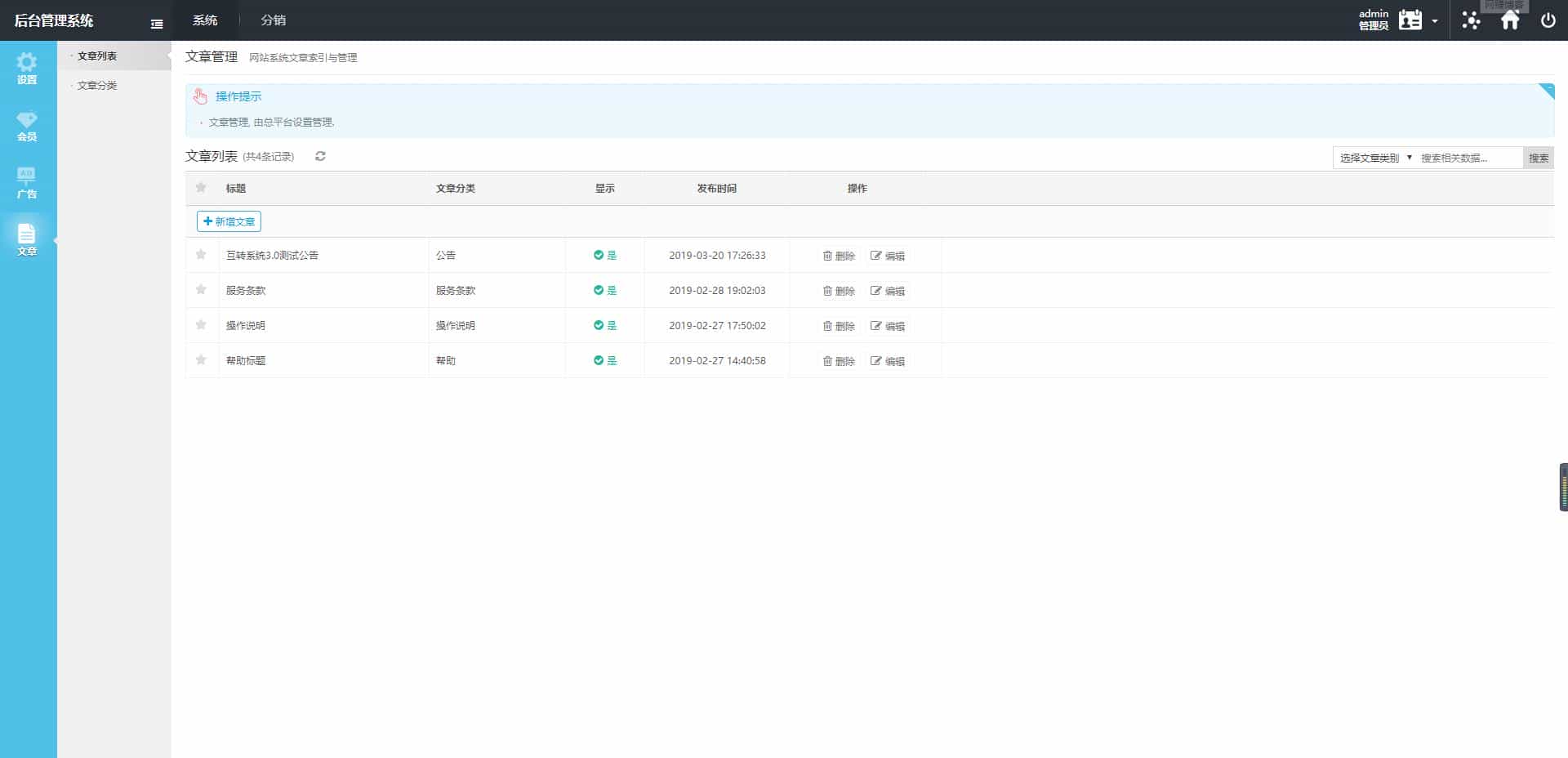Click the 显示 column header
1568x758 pixels.
pos(605,189)
